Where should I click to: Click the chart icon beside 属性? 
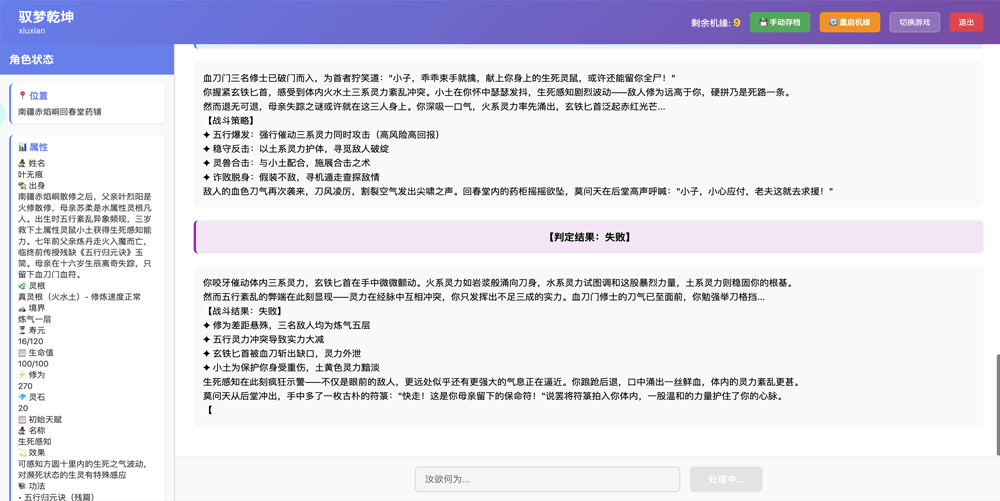point(22,147)
